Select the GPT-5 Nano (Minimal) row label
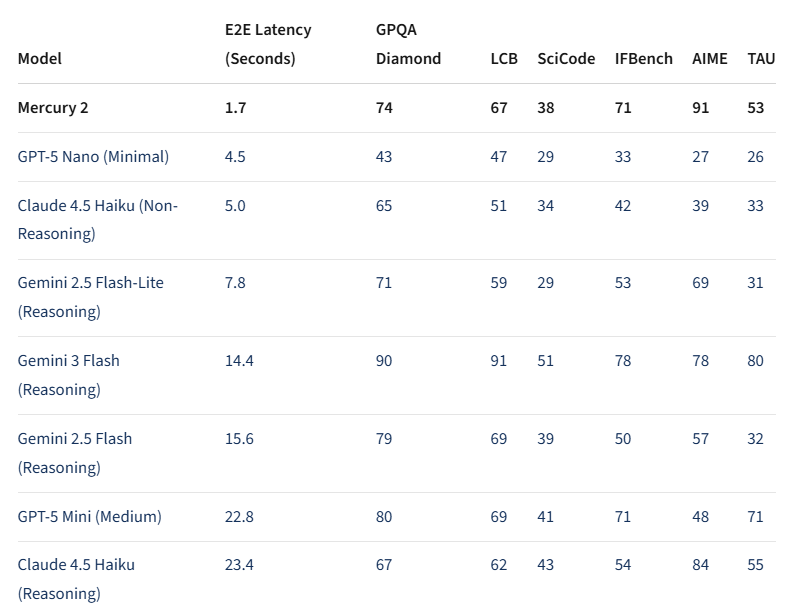792x614 pixels. [93, 157]
